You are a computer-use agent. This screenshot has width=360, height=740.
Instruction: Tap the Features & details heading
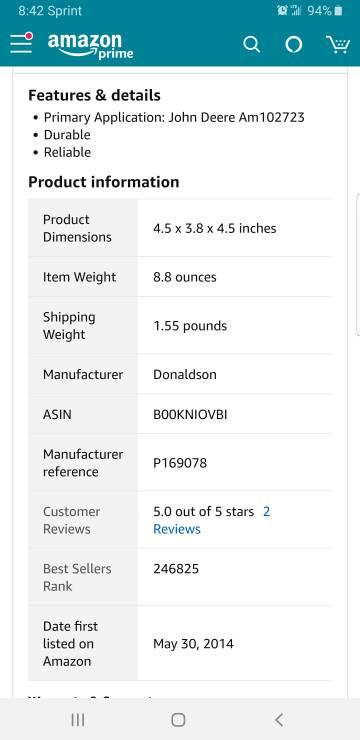pyautogui.click(x=94, y=95)
